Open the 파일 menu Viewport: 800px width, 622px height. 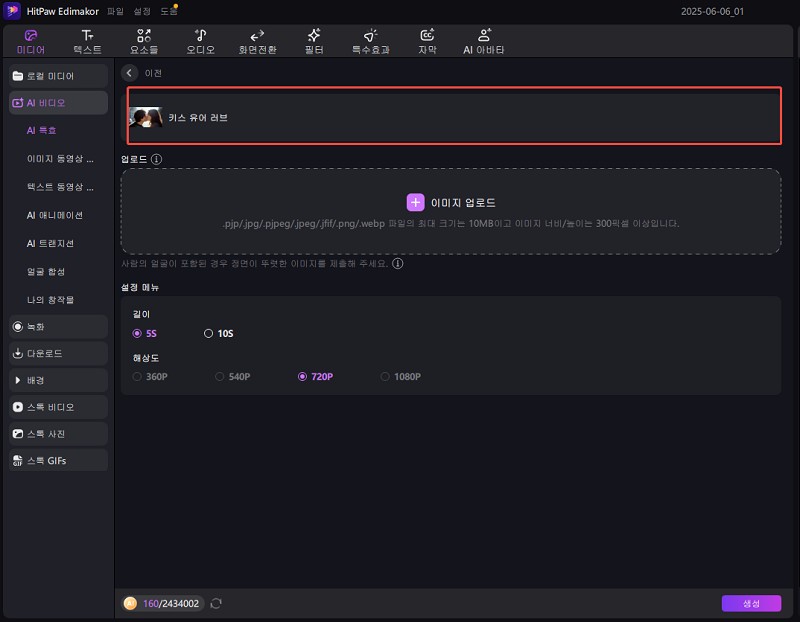coord(115,11)
